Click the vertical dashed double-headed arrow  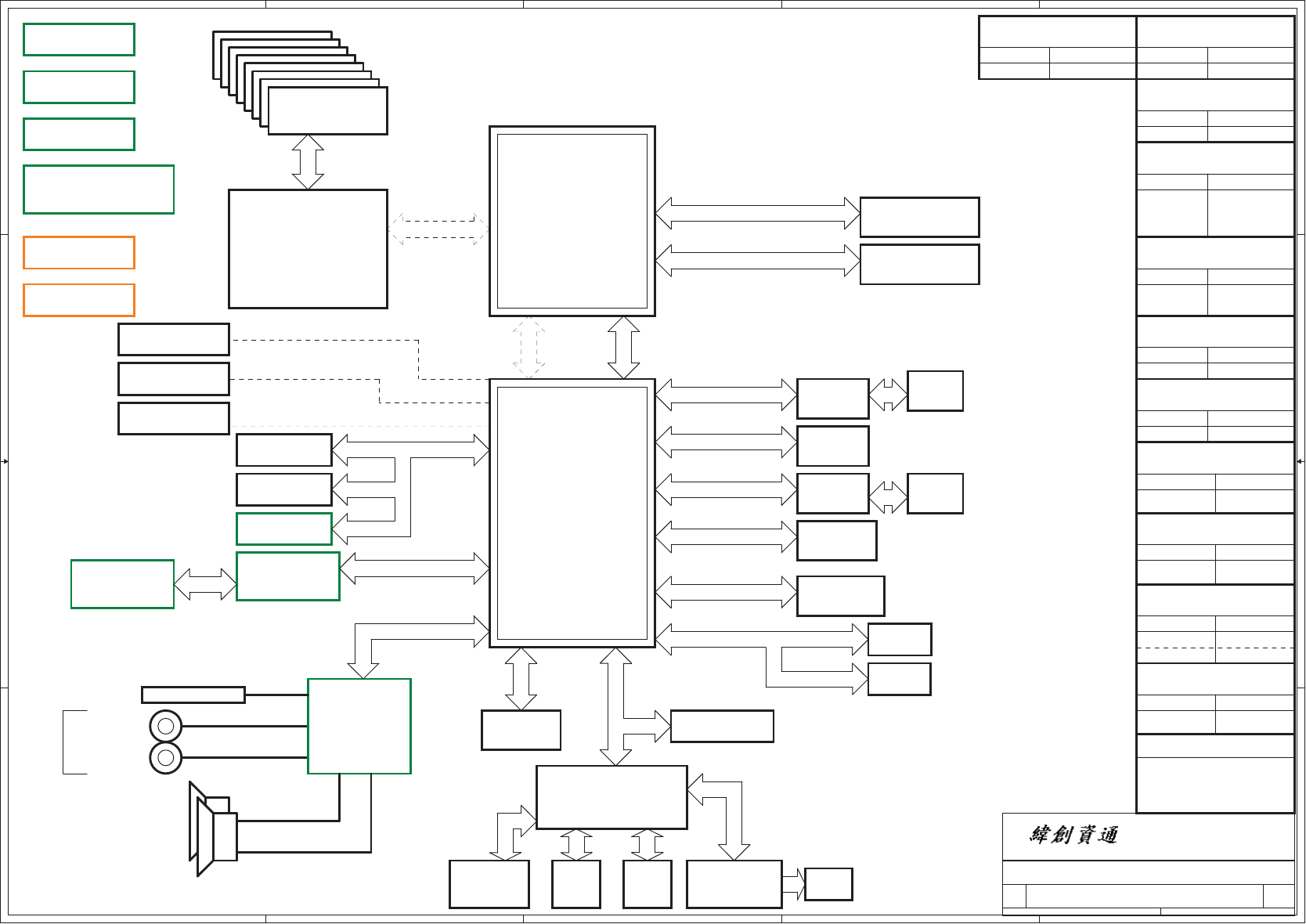pyautogui.click(x=529, y=348)
